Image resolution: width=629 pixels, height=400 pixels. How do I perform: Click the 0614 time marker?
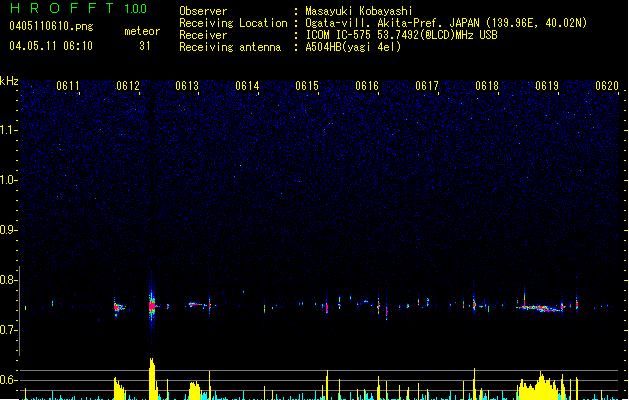247,86
